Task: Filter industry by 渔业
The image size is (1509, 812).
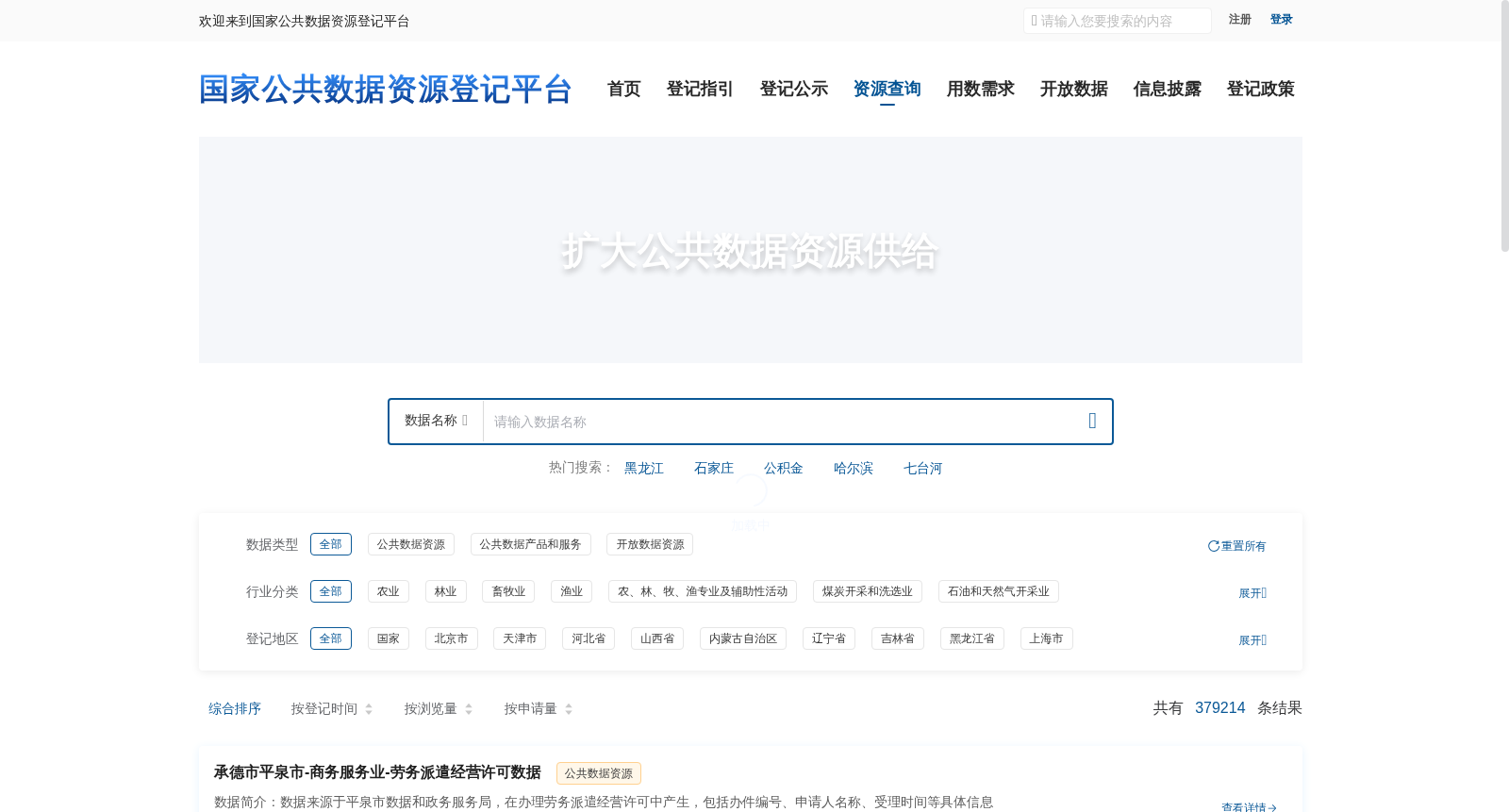Action: [572, 591]
